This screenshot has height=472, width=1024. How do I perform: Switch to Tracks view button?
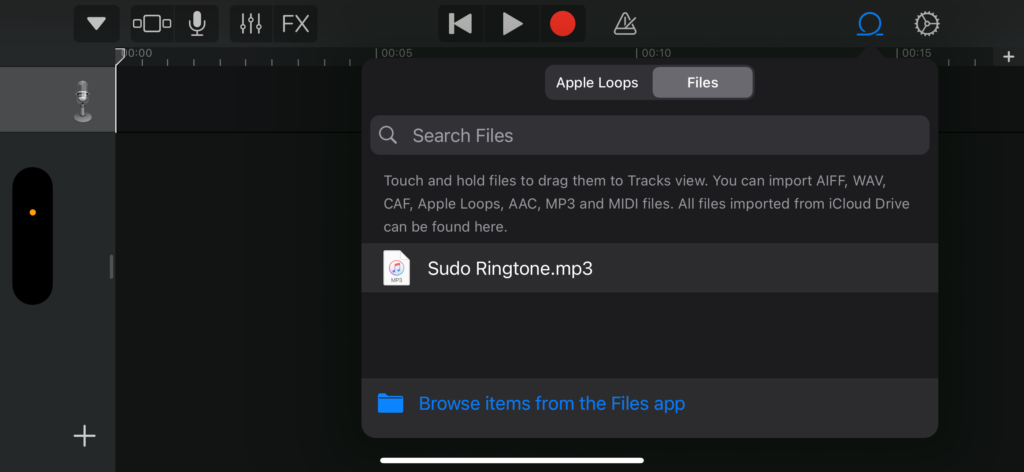click(152, 24)
